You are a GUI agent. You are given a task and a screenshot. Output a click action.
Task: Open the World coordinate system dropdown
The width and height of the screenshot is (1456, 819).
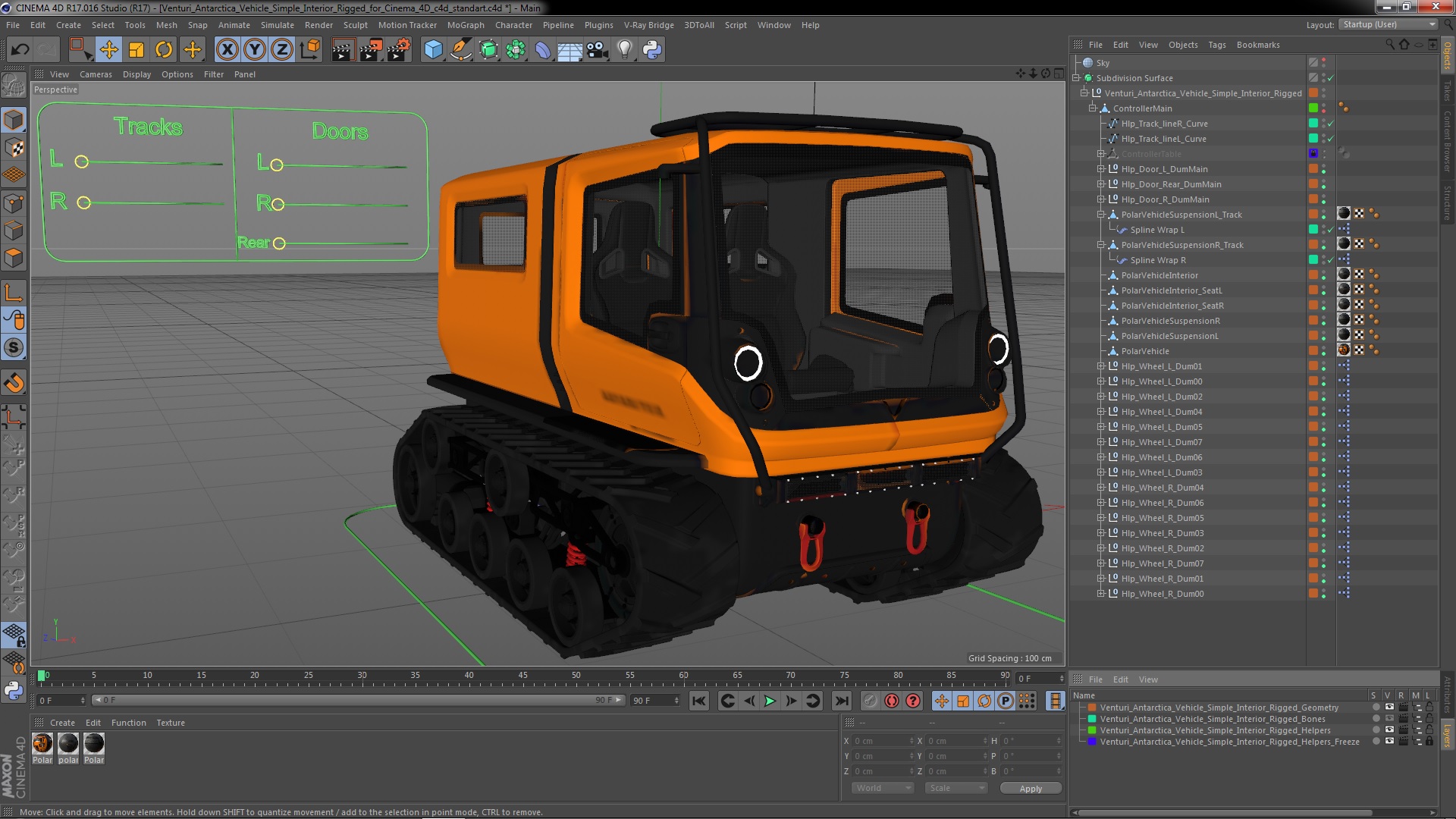point(883,789)
